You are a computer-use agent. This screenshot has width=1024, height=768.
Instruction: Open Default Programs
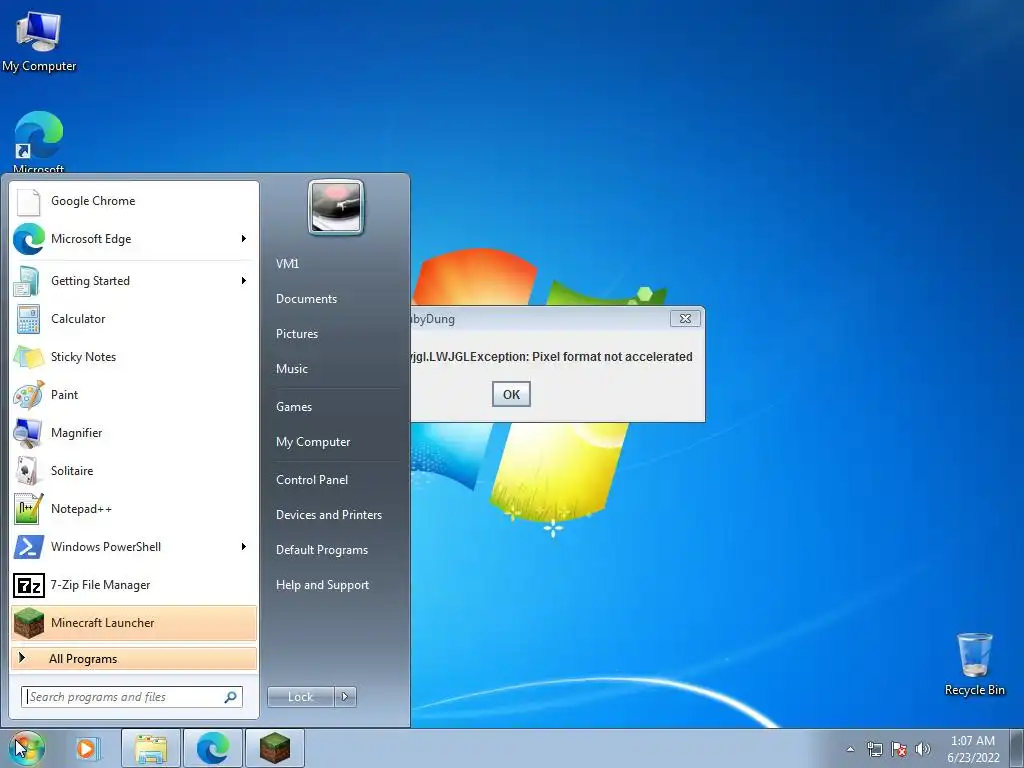point(322,550)
